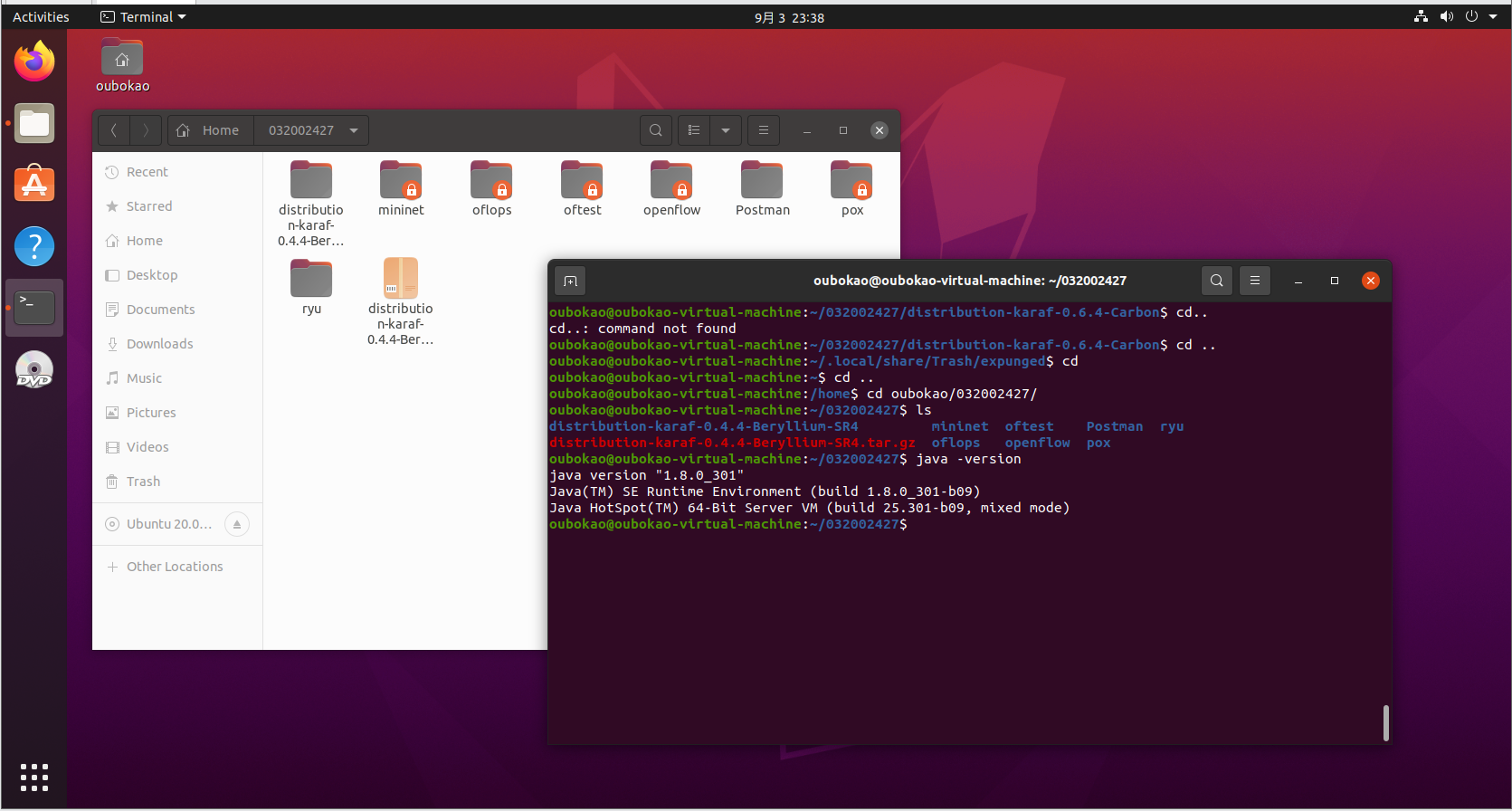Open the Files app in dock
This screenshot has height=811, width=1512.
point(34,124)
